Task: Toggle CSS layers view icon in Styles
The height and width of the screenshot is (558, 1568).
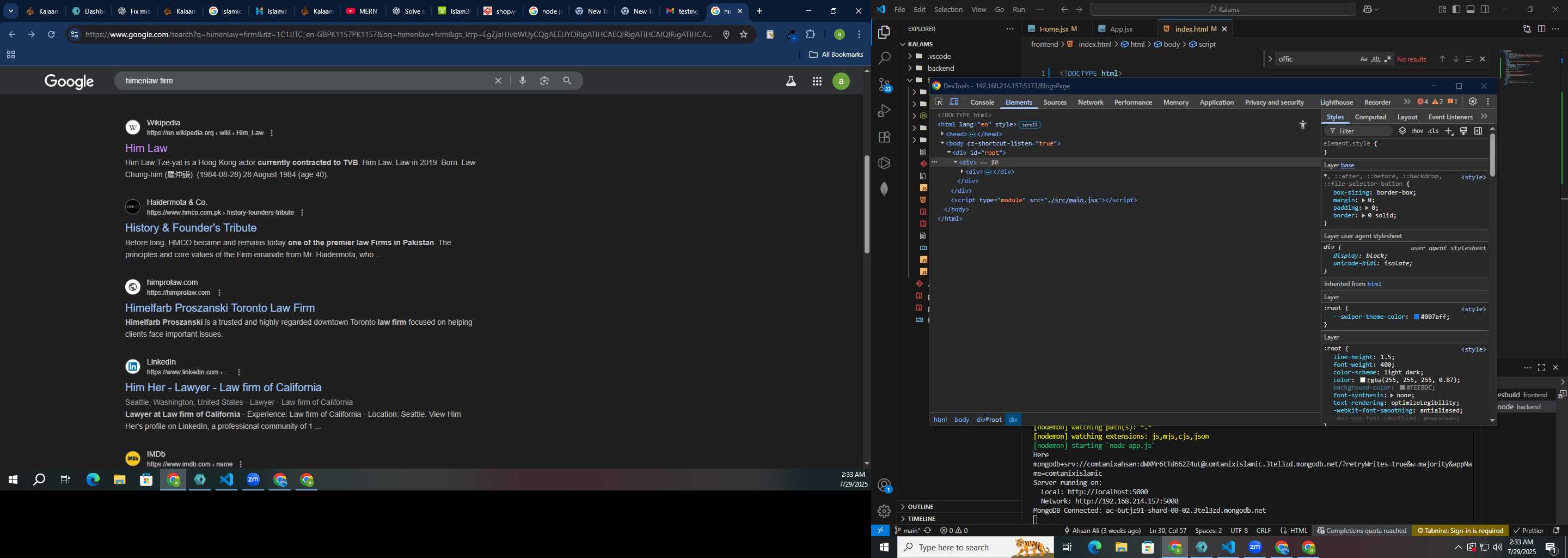Action: click(x=1402, y=131)
